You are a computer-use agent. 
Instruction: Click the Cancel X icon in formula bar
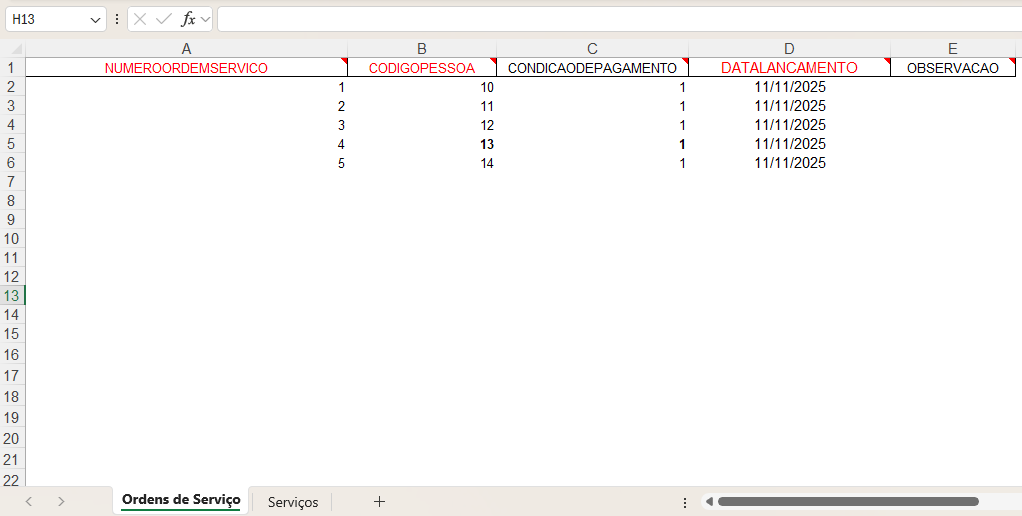[141, 19]
